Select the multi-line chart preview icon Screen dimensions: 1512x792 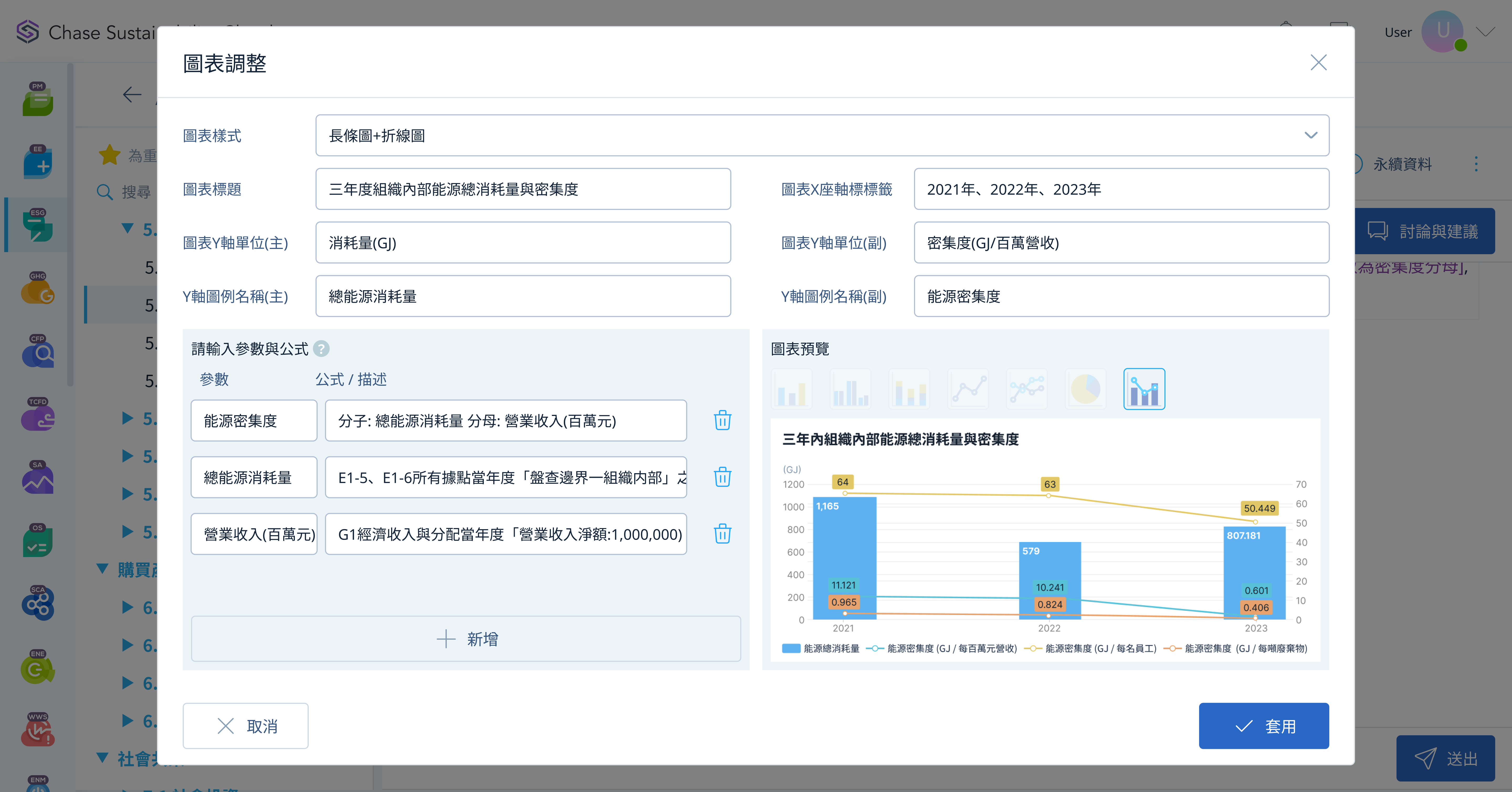pos(1026,389)
